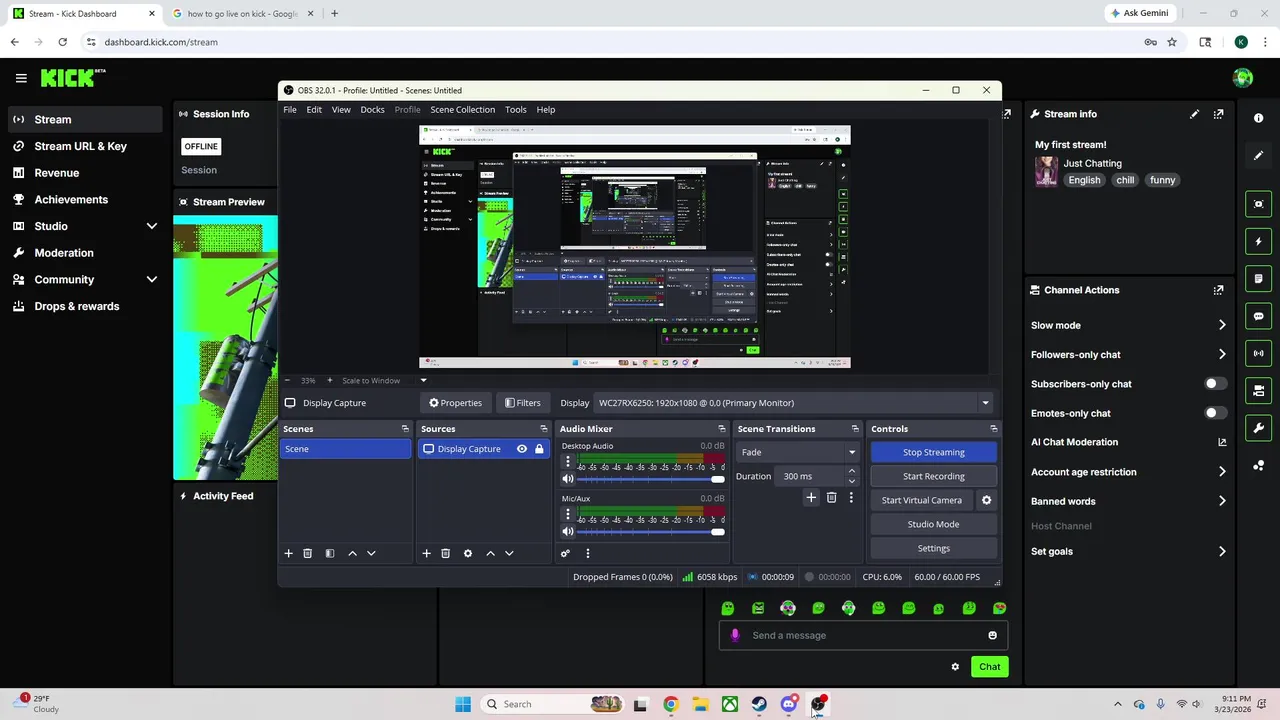
Task: Toggle Emotes-only chat switch
Action: [1215, 413]
